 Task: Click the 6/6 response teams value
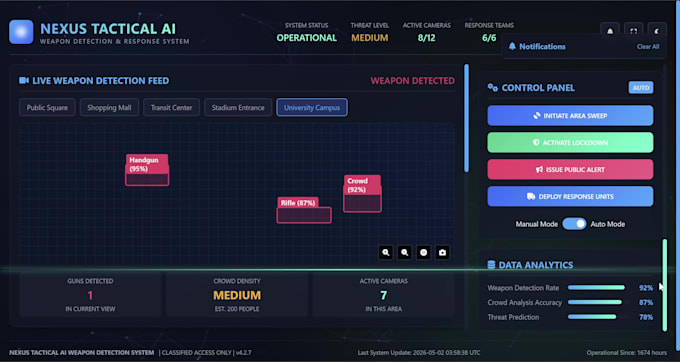(489, 38)
